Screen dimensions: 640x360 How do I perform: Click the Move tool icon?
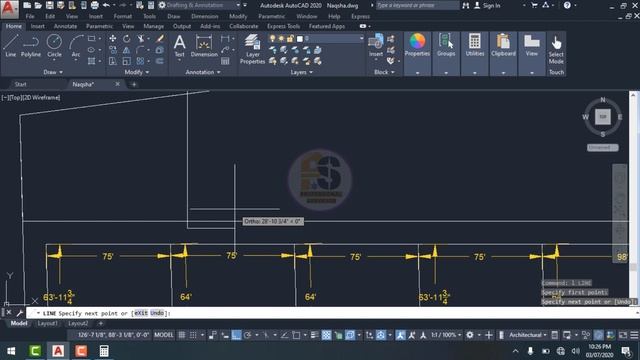point(113,38)
